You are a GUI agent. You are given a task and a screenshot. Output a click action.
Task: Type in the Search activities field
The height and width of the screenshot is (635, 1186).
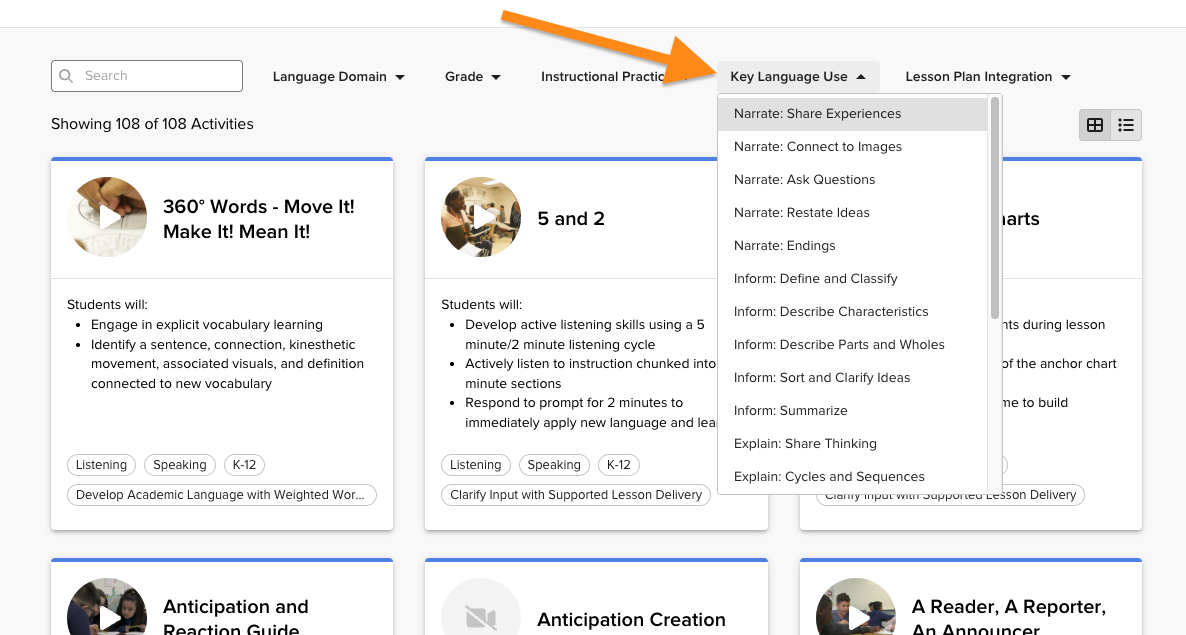147,76
